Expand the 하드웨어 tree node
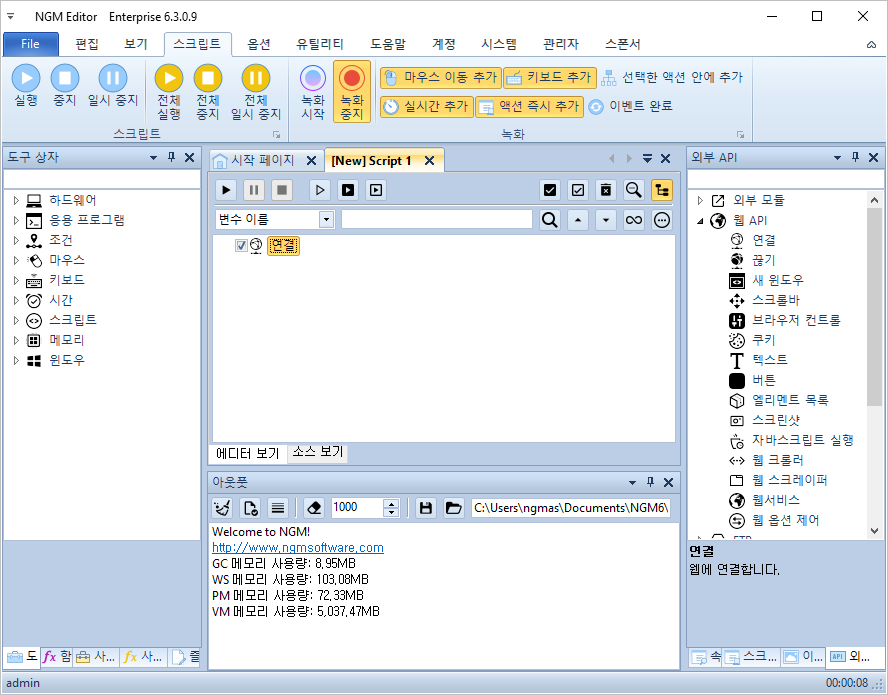This screenshot has height=695, width=888. (16, 200)
